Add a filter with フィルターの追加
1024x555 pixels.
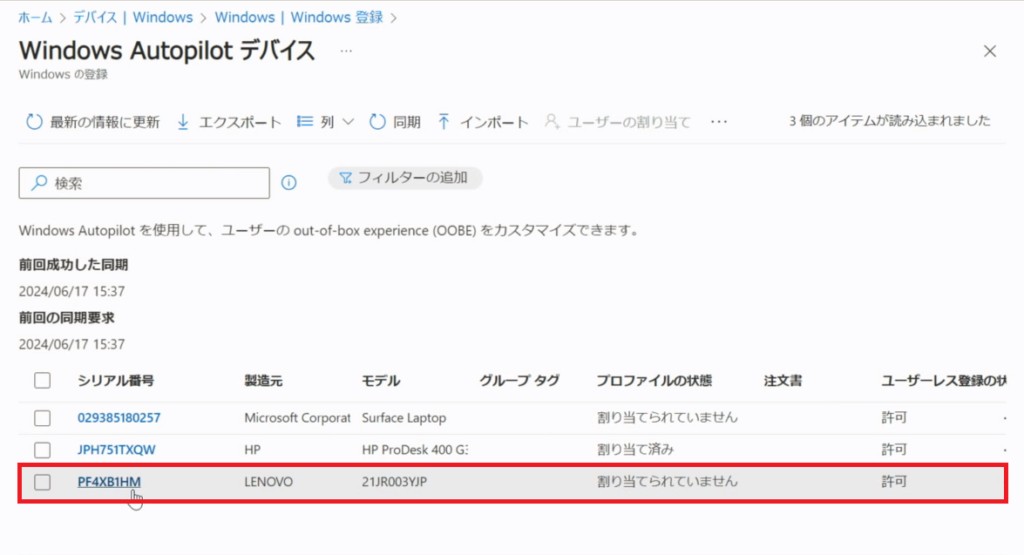(x=406, y=178)
